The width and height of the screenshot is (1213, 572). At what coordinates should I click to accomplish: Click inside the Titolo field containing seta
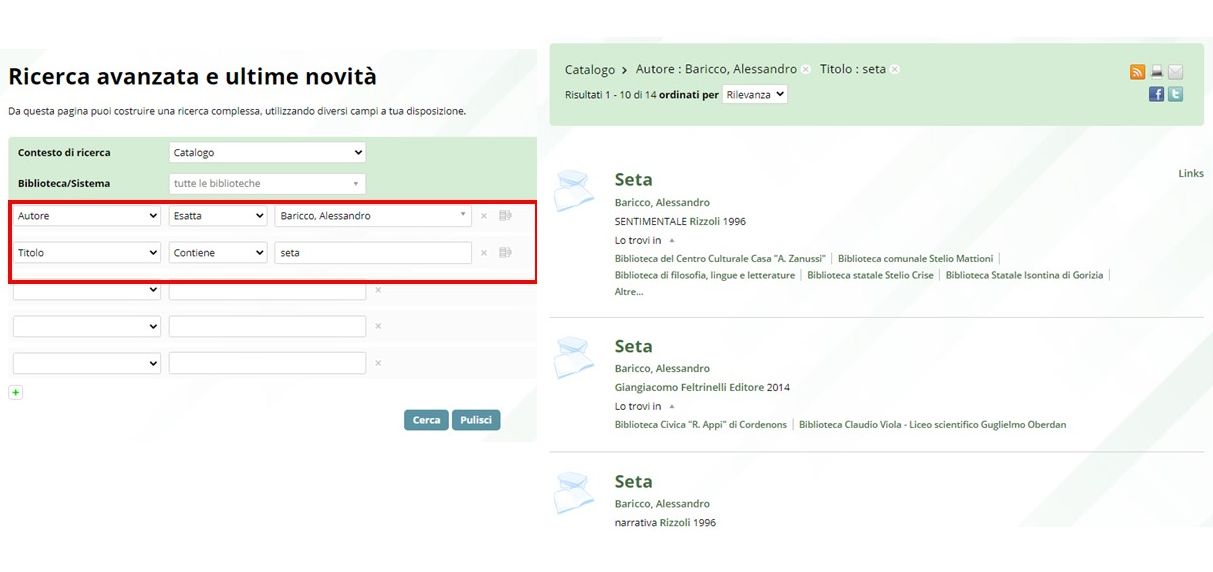(372, 253)
